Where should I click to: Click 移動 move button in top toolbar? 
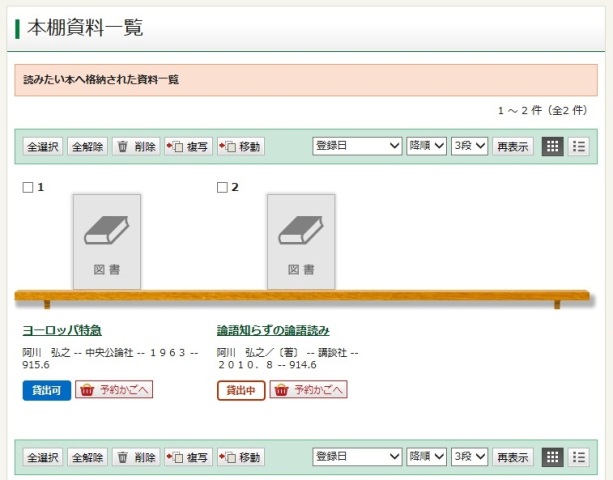[241, 147]
